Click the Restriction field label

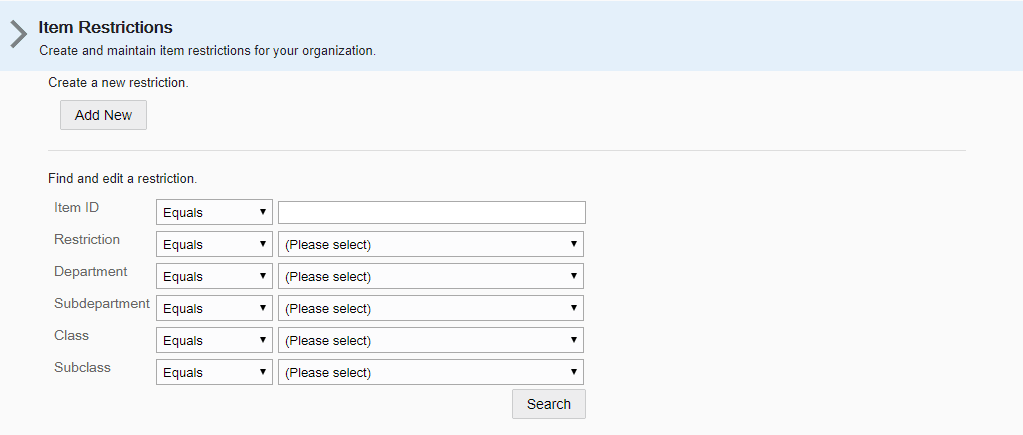pos(87,239)
